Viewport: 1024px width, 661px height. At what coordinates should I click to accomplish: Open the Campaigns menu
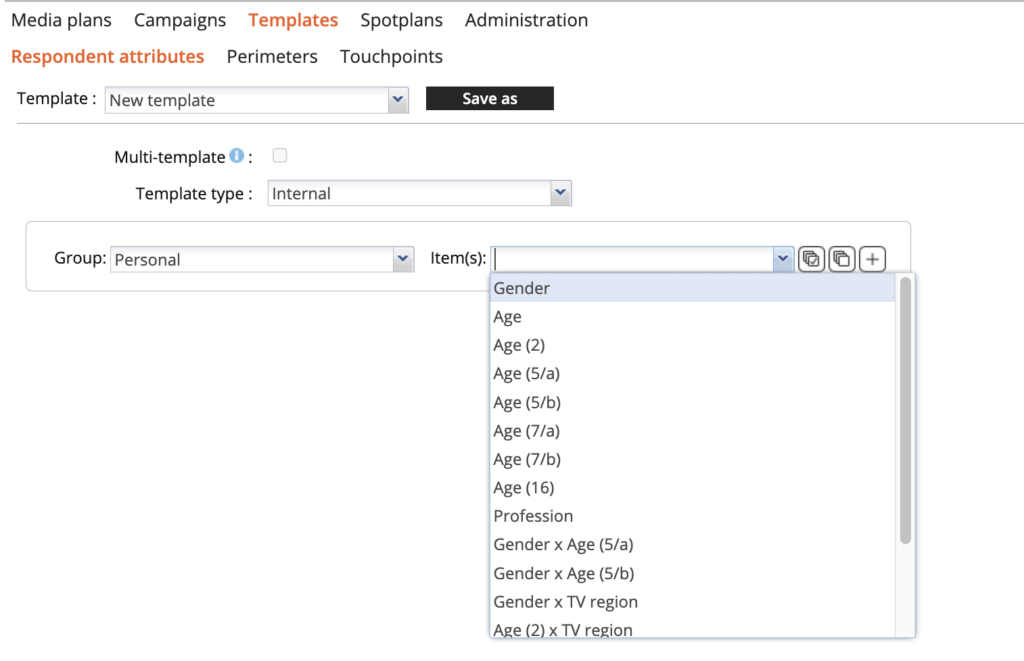coord(180,20)
